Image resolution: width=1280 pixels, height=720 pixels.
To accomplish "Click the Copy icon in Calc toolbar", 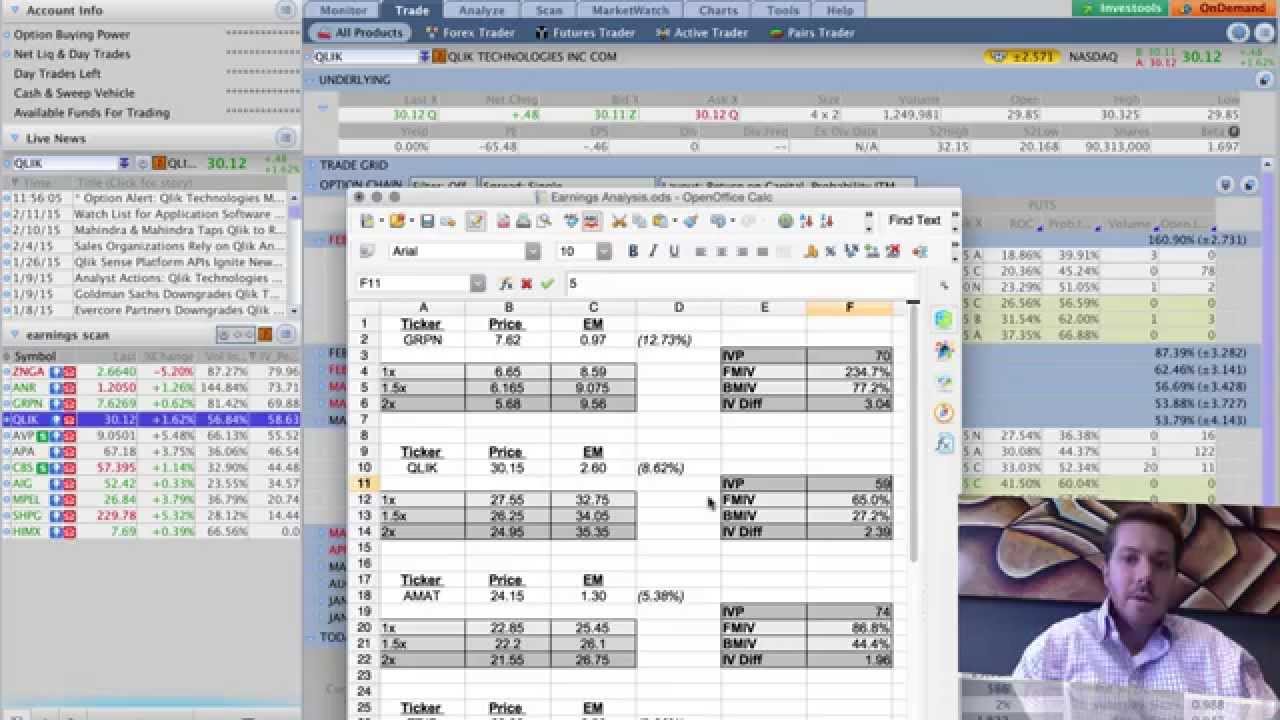I will (639, 221).
